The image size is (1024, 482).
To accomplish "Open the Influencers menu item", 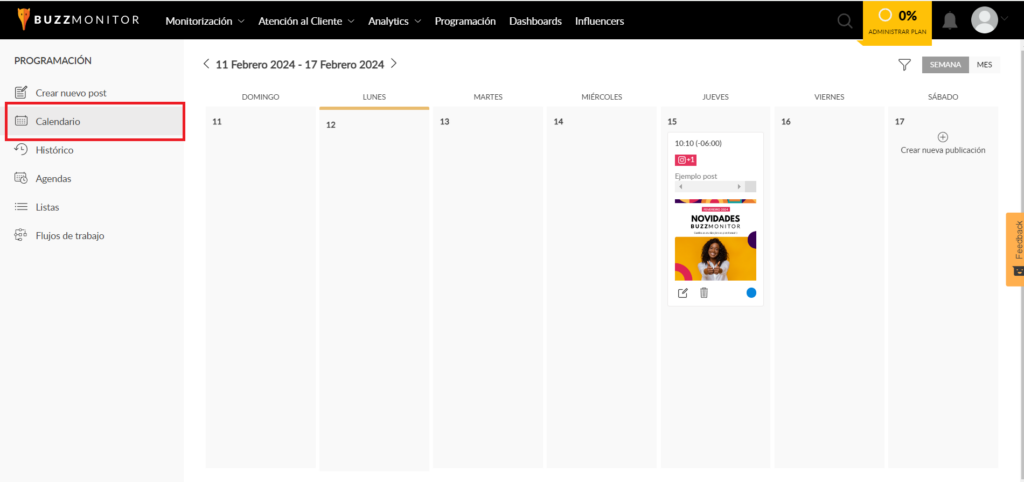I will point(600,21).
